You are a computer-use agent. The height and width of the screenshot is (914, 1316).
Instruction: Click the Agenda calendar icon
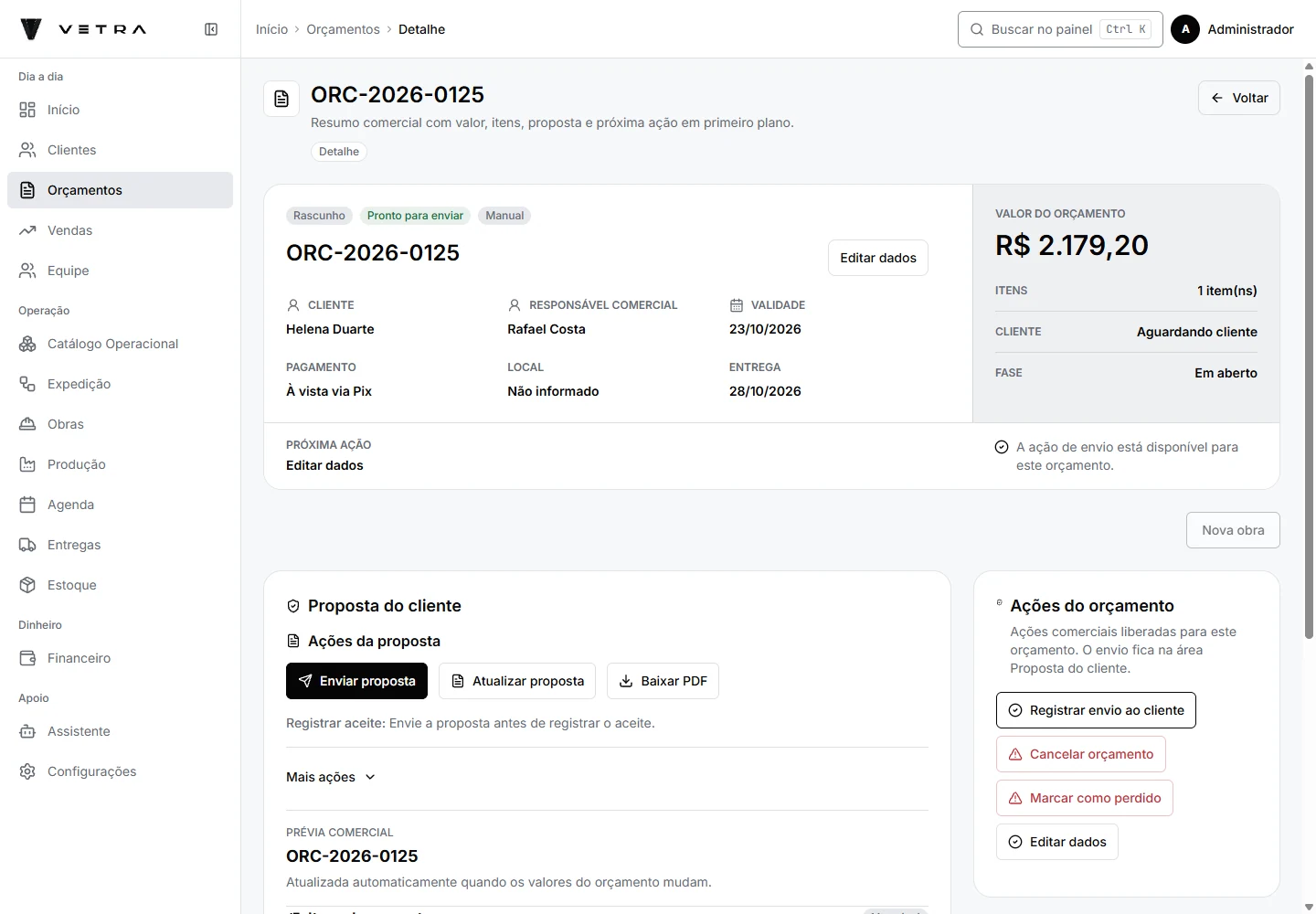[27, 505]
